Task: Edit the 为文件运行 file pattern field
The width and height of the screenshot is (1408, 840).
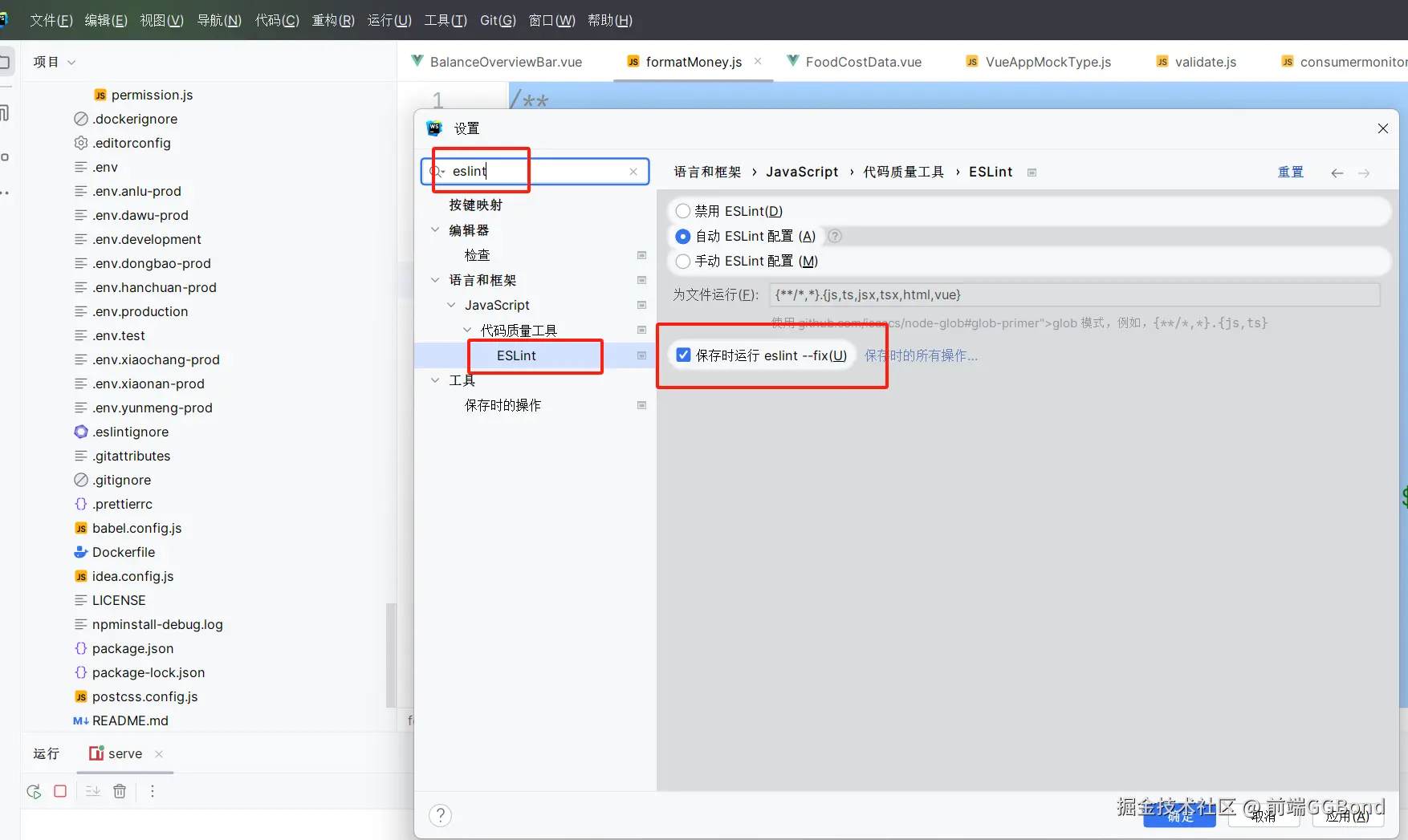Action: tap(1075, 294)
